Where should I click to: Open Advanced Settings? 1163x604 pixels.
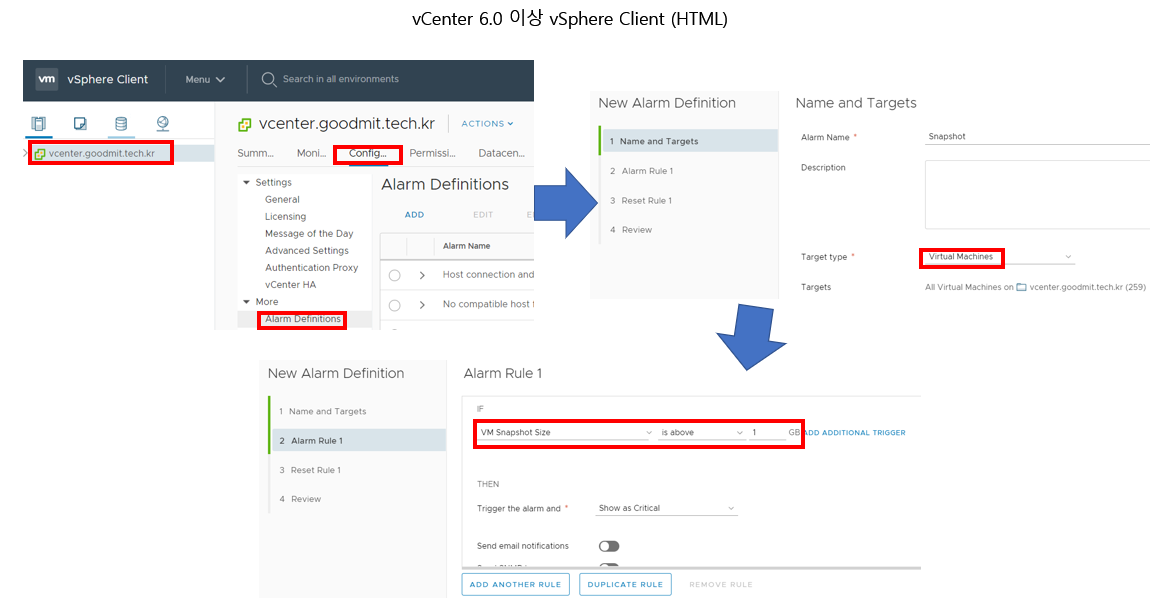coord(307,251)
